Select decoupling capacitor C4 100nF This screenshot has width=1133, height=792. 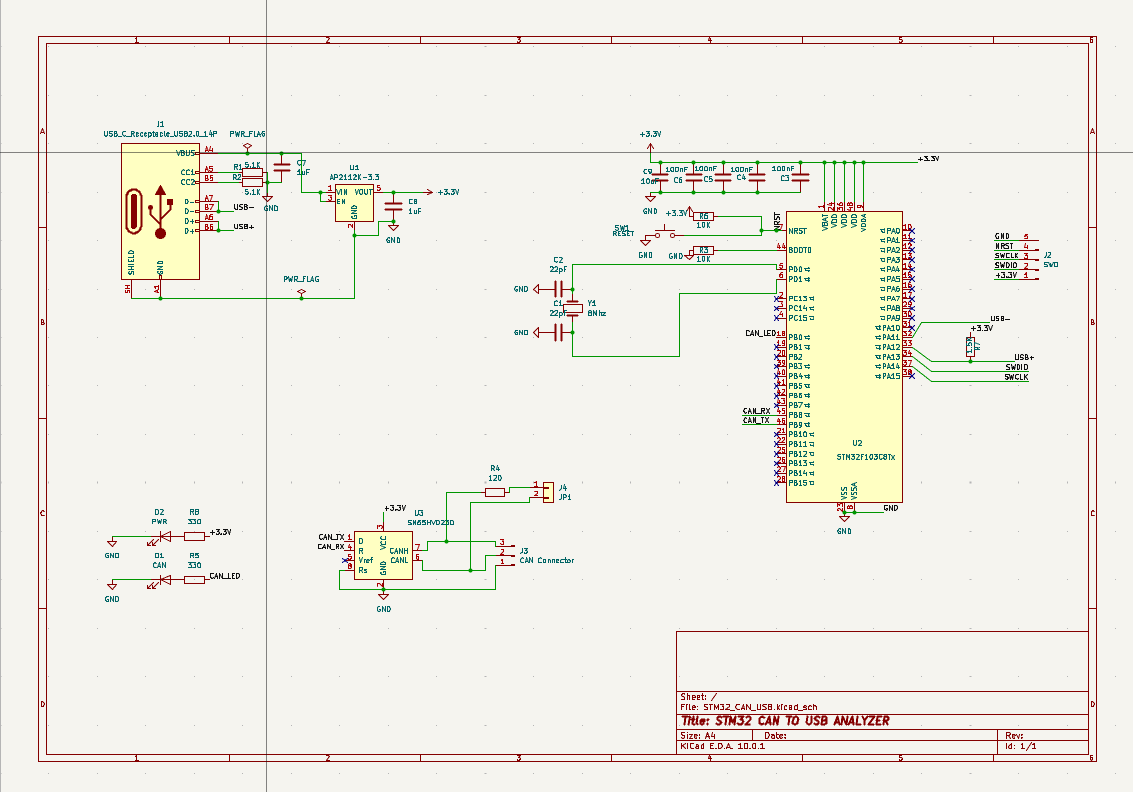click(757, 177)
